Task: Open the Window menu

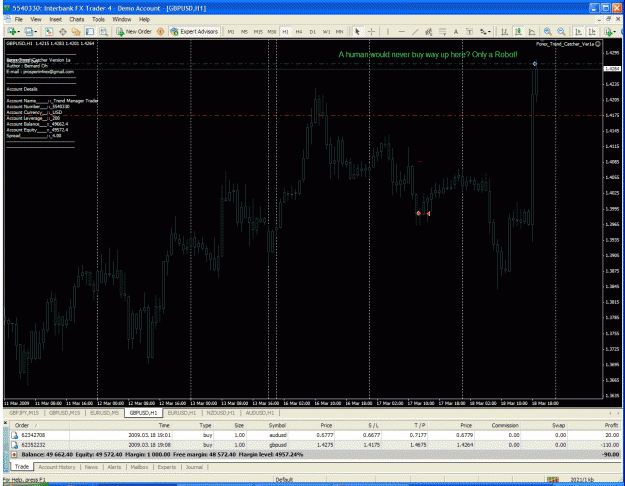Action: click(x=122, y=19)
